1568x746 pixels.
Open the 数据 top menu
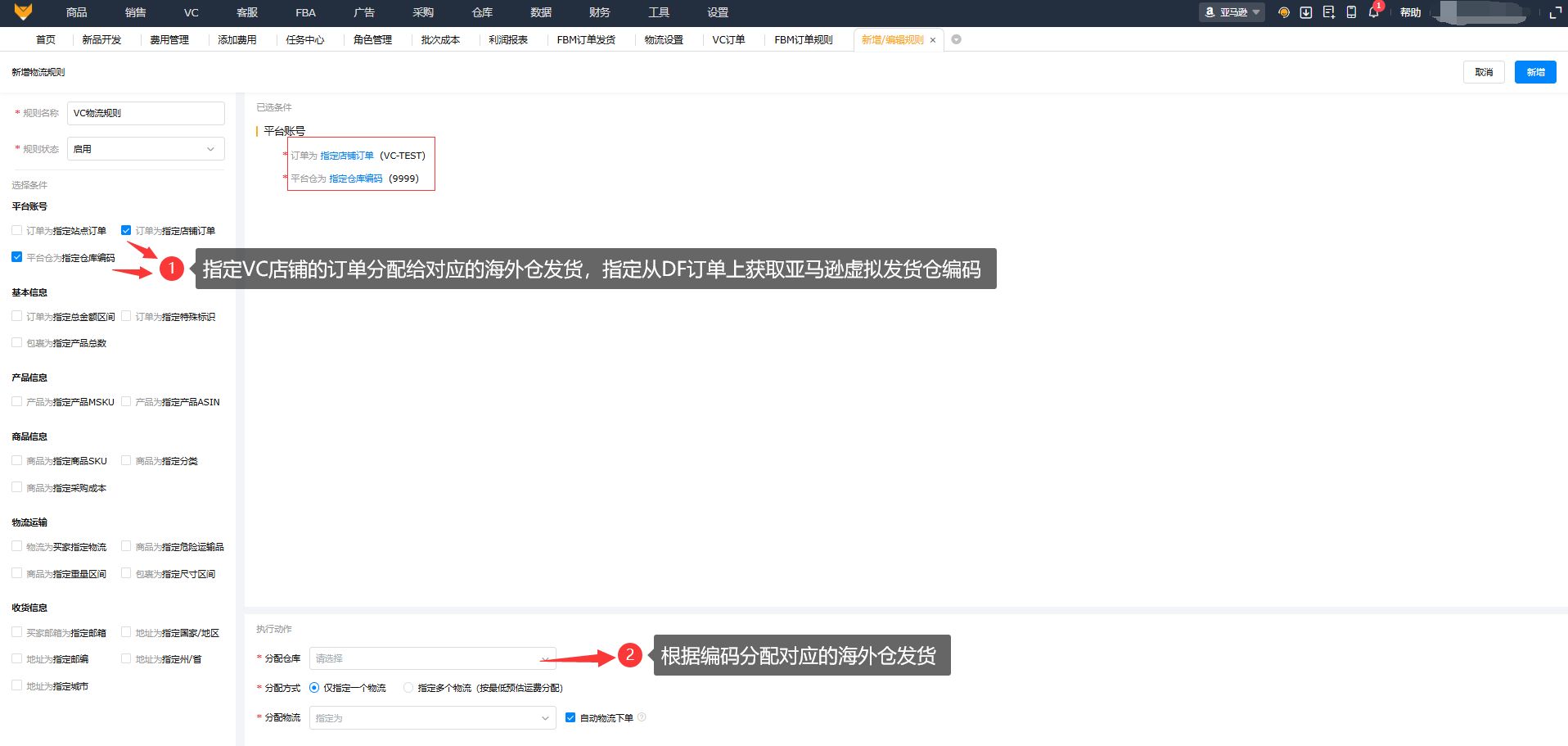point(541,12)
